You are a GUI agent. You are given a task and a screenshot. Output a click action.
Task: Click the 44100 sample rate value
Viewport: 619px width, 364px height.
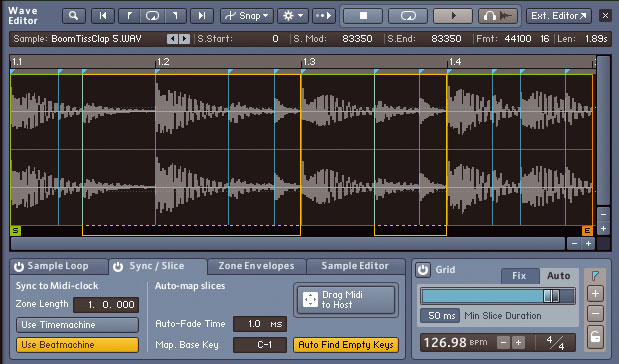518,39
